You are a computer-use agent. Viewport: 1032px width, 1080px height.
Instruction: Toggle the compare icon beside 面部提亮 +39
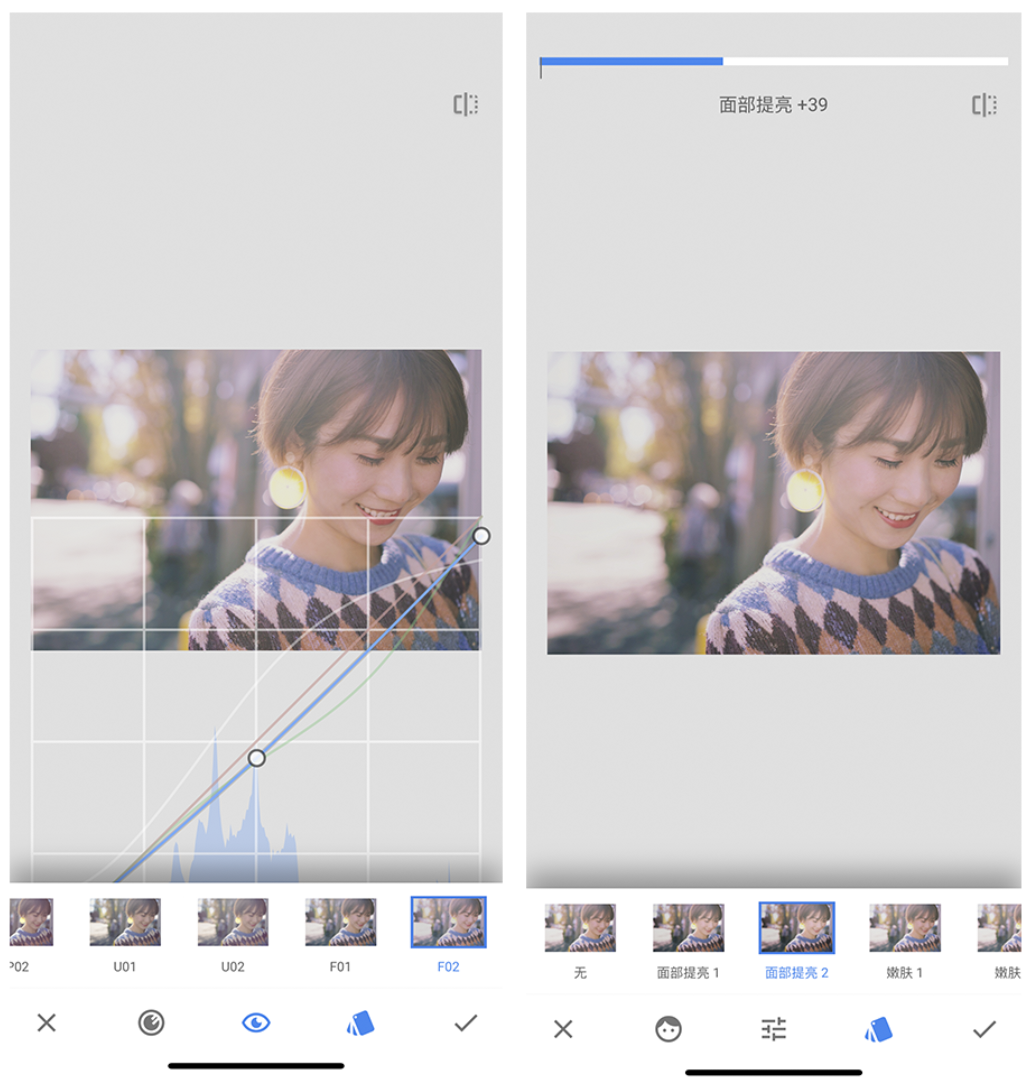coord(984,105)
